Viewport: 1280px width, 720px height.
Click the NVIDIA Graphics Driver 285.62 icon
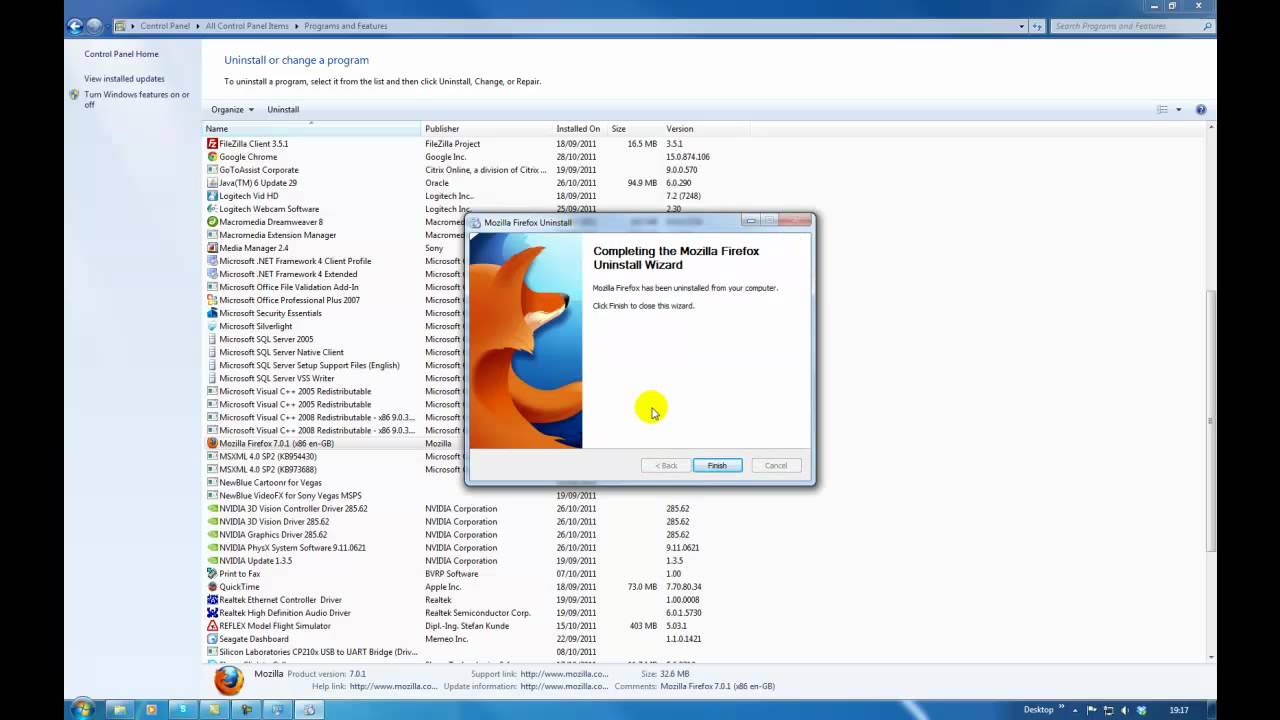[x=212, y=535]
